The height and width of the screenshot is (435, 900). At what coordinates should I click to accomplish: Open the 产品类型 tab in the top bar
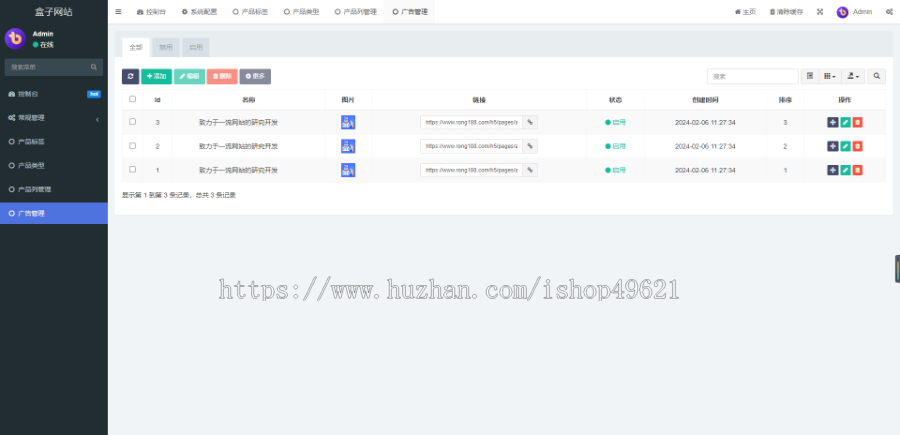click(301, 11)
